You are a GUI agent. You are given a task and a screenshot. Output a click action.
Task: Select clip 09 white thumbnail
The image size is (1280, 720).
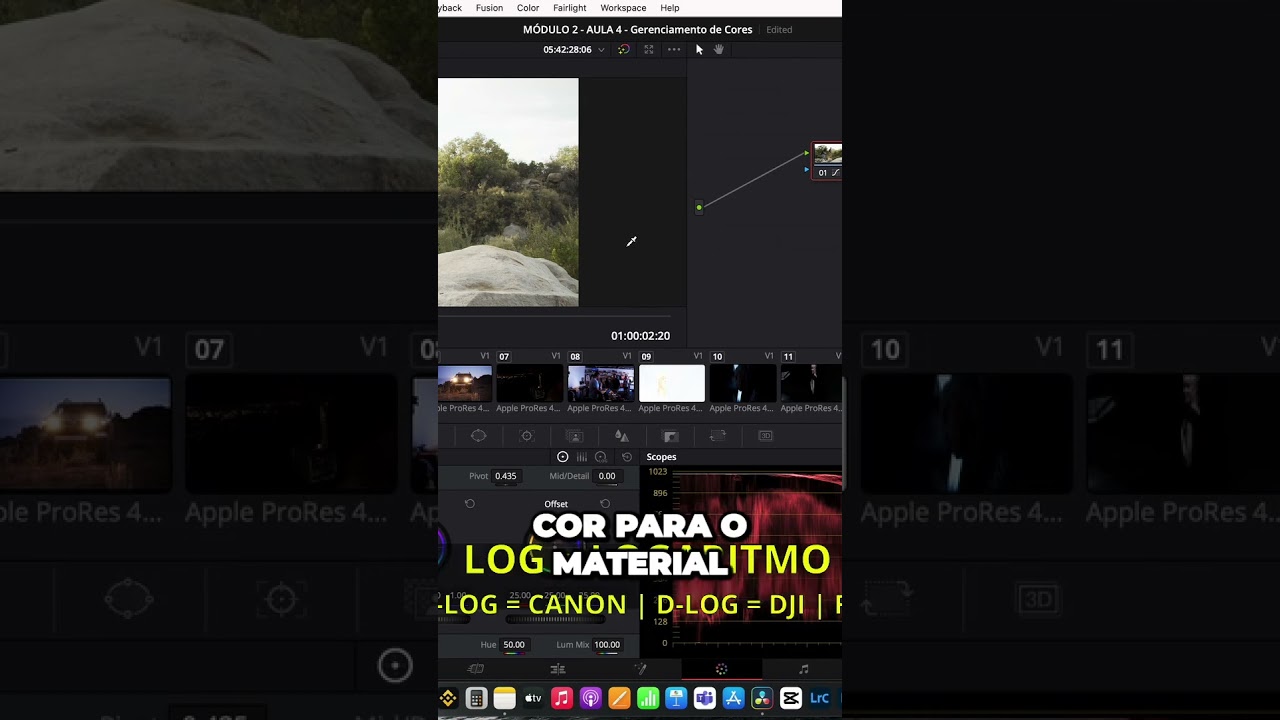[672, 384]
